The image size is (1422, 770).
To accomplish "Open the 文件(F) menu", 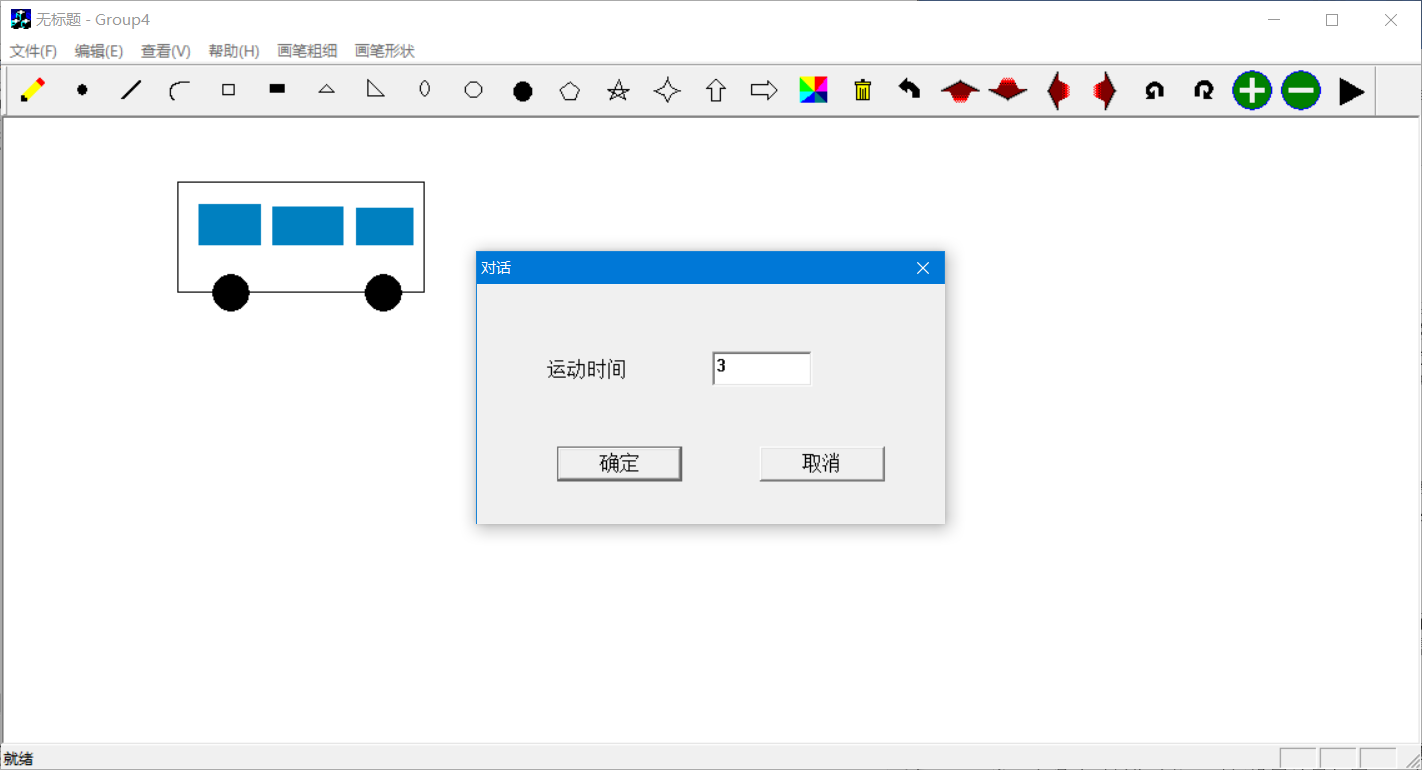I will point(33,51).
